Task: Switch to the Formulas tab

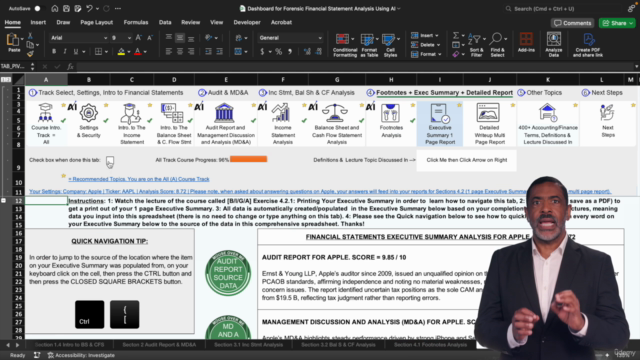Action: click(x=136, y=22)
